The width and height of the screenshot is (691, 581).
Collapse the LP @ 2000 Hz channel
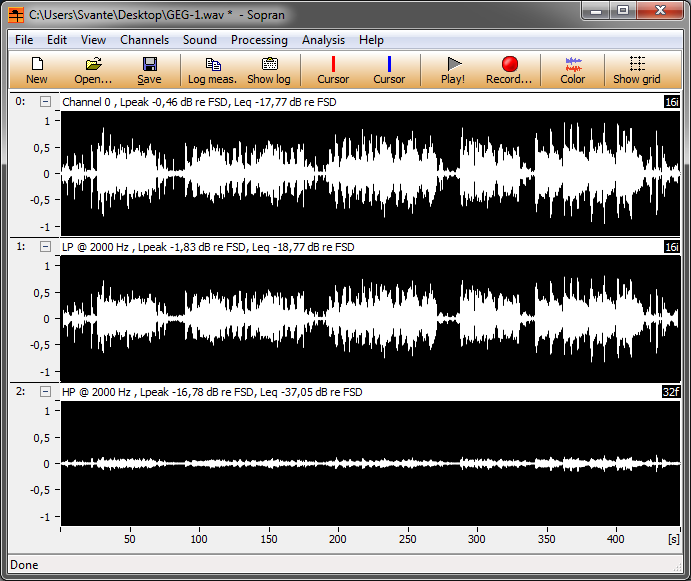45,246
